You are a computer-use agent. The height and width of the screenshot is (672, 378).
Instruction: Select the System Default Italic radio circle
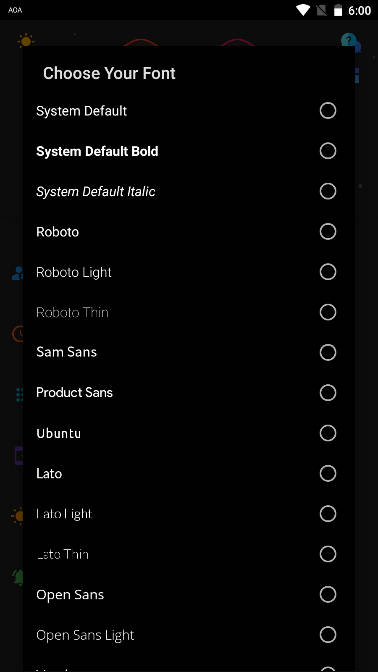click(x=328, y=192)
